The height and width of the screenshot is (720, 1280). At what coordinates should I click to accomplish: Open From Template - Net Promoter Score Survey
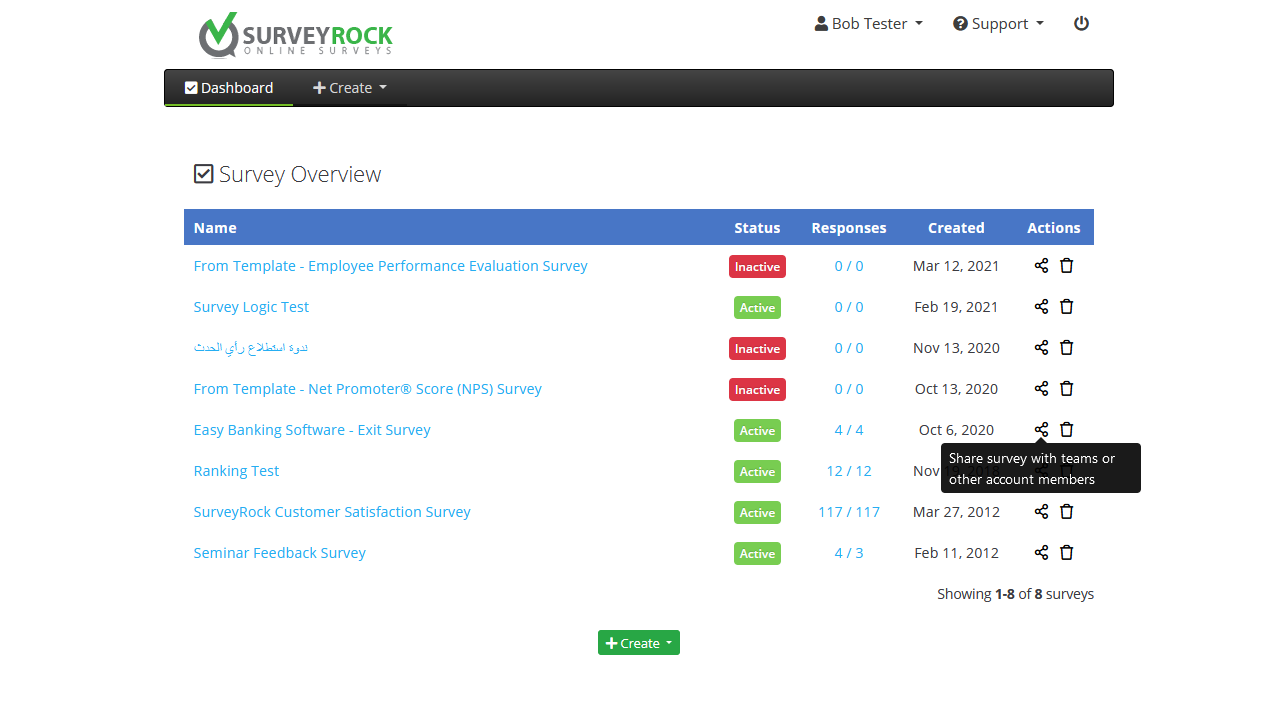coord(367,389)
